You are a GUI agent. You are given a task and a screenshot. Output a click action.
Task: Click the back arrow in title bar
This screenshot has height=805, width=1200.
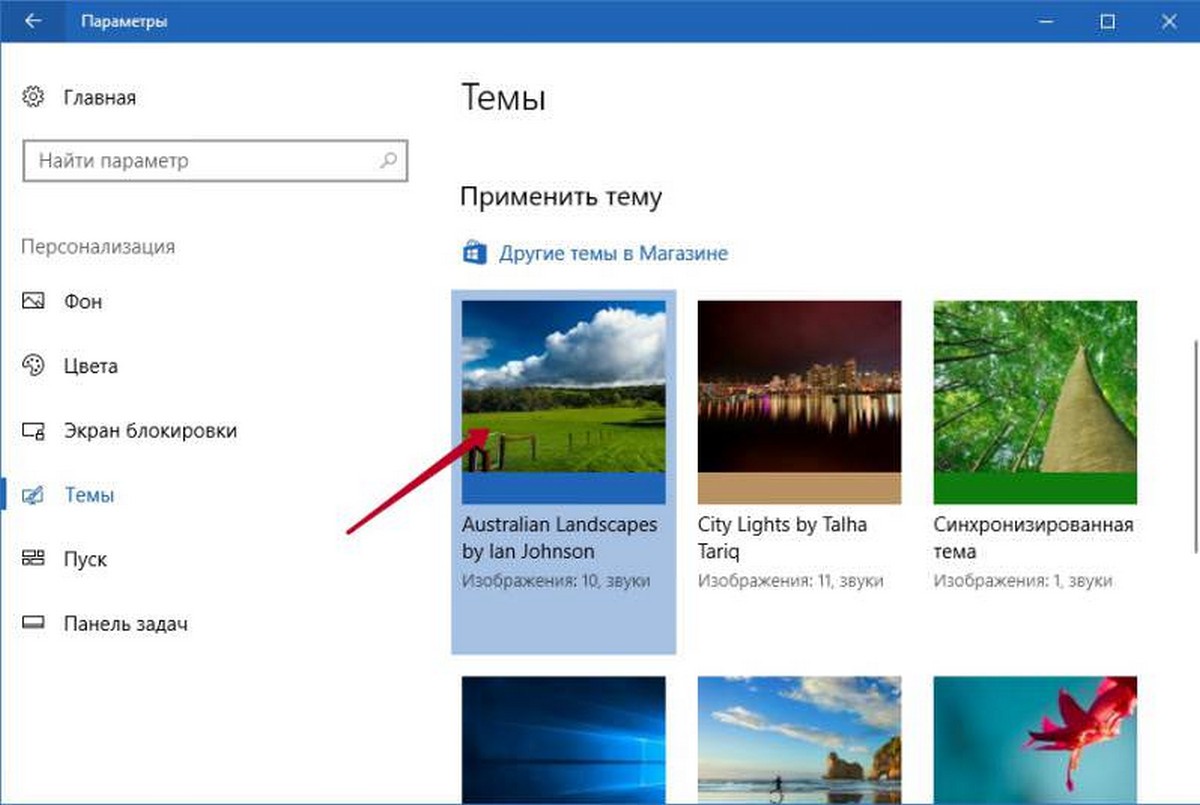click(32, 21)
